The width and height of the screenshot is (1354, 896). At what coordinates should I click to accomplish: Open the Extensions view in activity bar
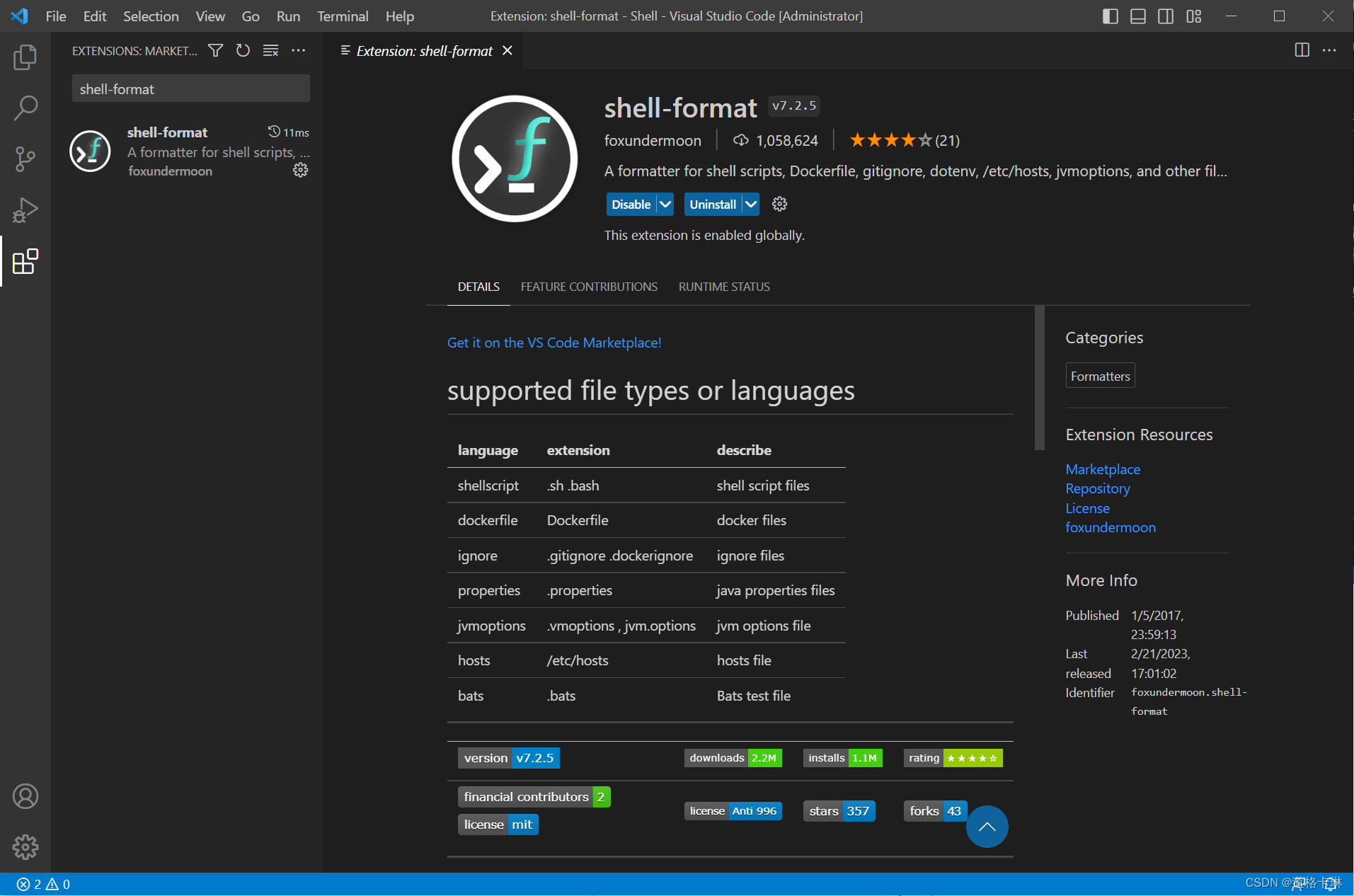pos(25,261)
